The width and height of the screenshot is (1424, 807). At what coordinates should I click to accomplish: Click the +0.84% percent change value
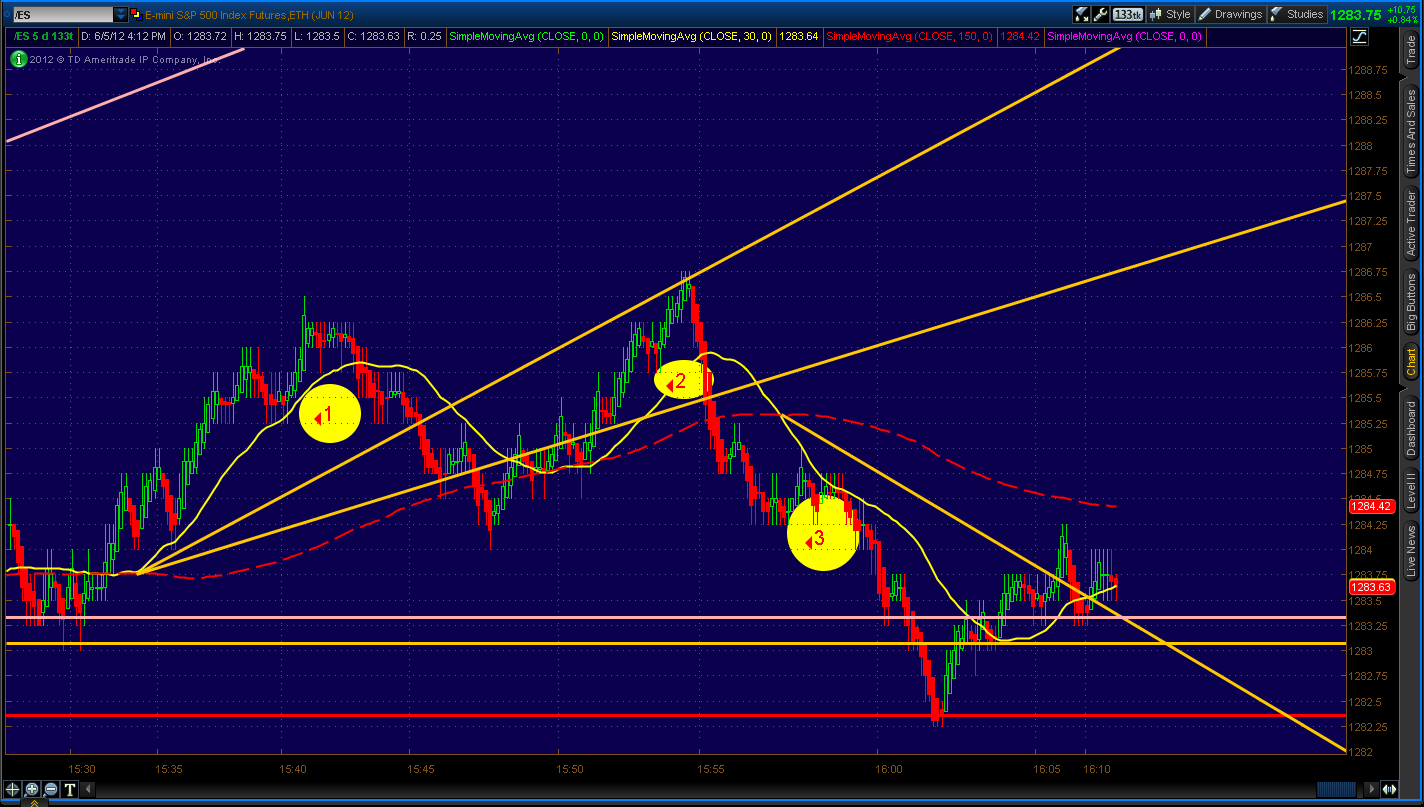tap(1404, 19)
